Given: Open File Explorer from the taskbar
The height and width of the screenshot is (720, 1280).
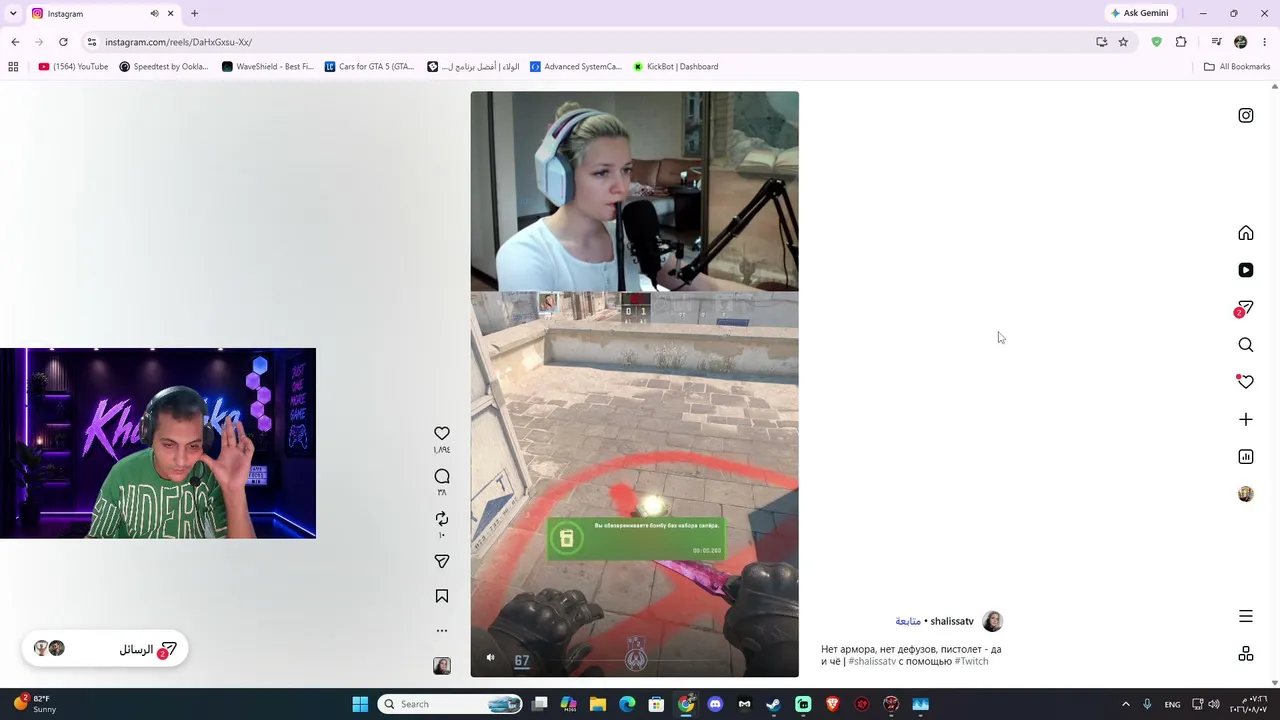Looking at the screenshot, I should pyautogui.click(x=598, y=704).
